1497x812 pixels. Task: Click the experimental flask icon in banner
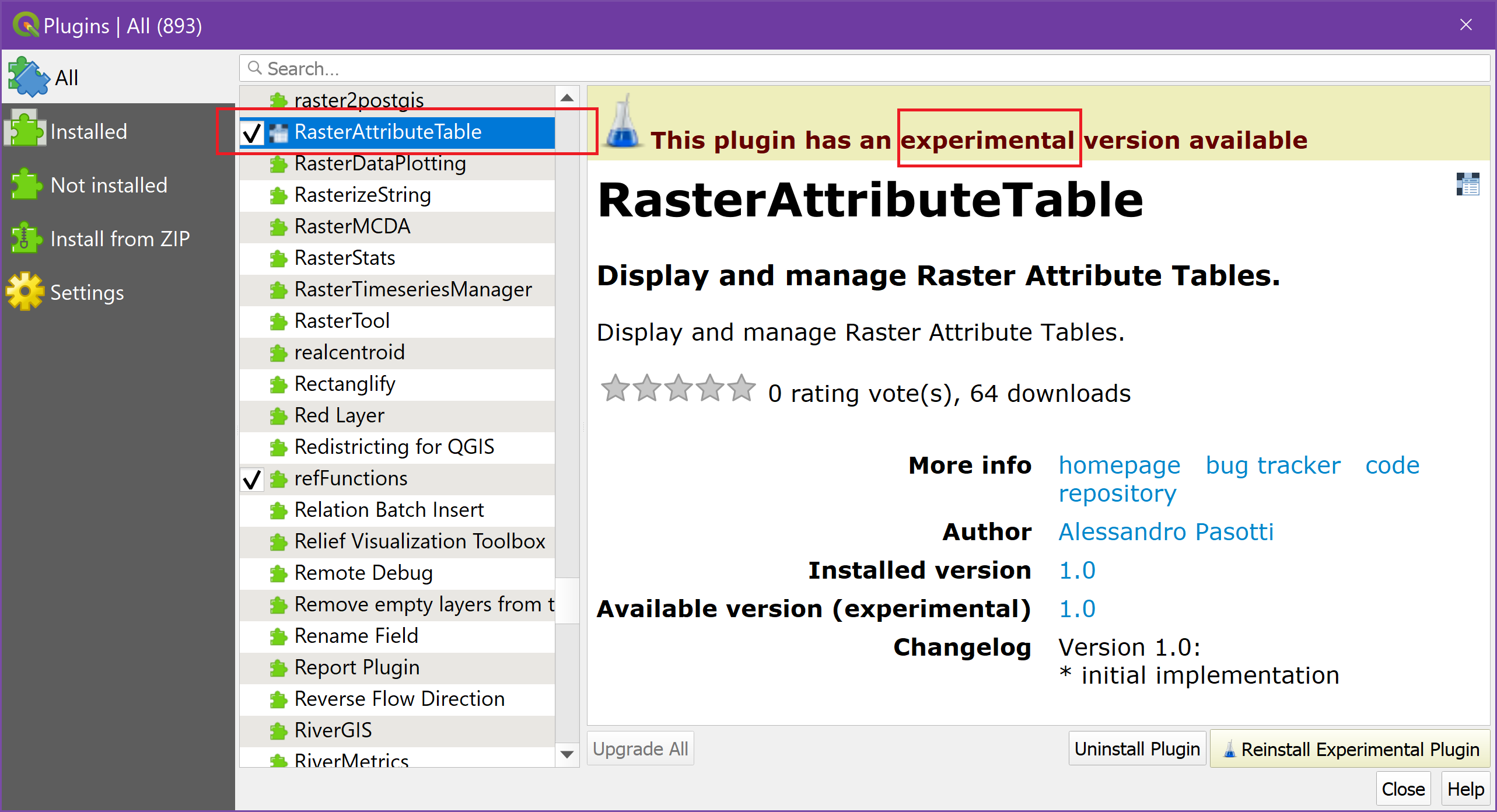pos(623,121)
